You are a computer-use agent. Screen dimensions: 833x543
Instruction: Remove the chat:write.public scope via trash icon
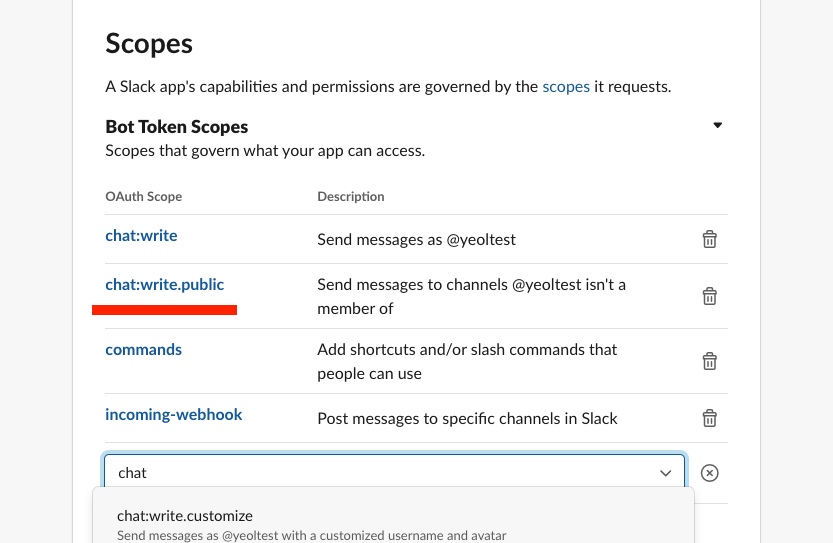709,296
